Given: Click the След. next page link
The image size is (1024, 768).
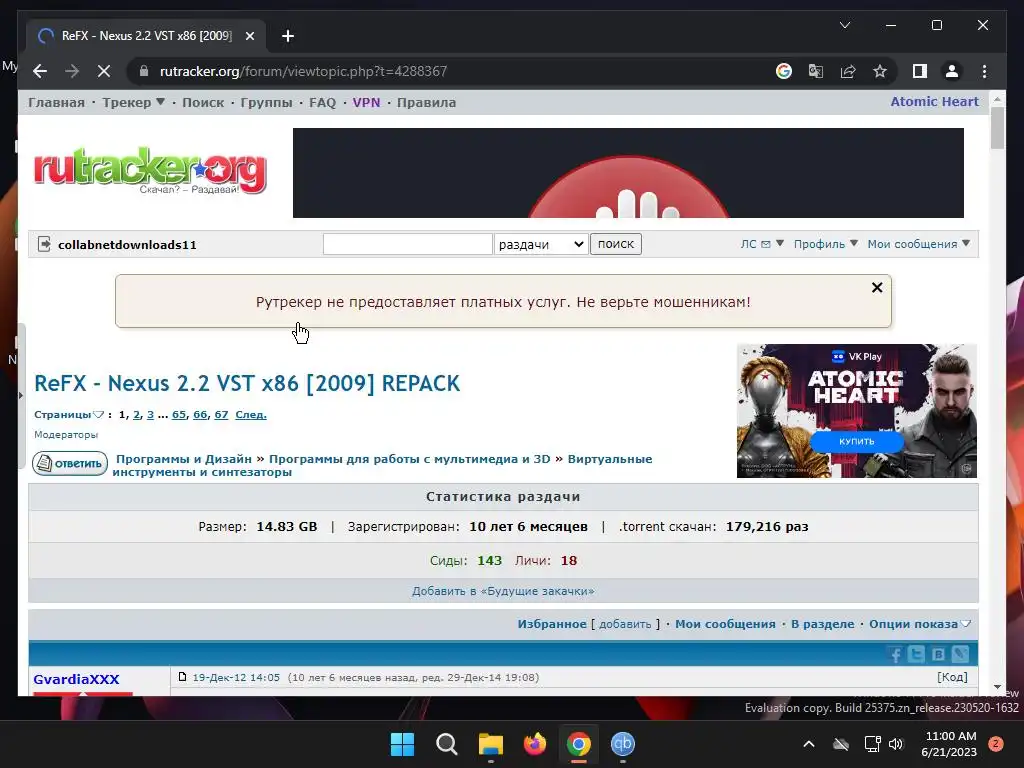Looking at the screenshot, I should click(251, 415).
